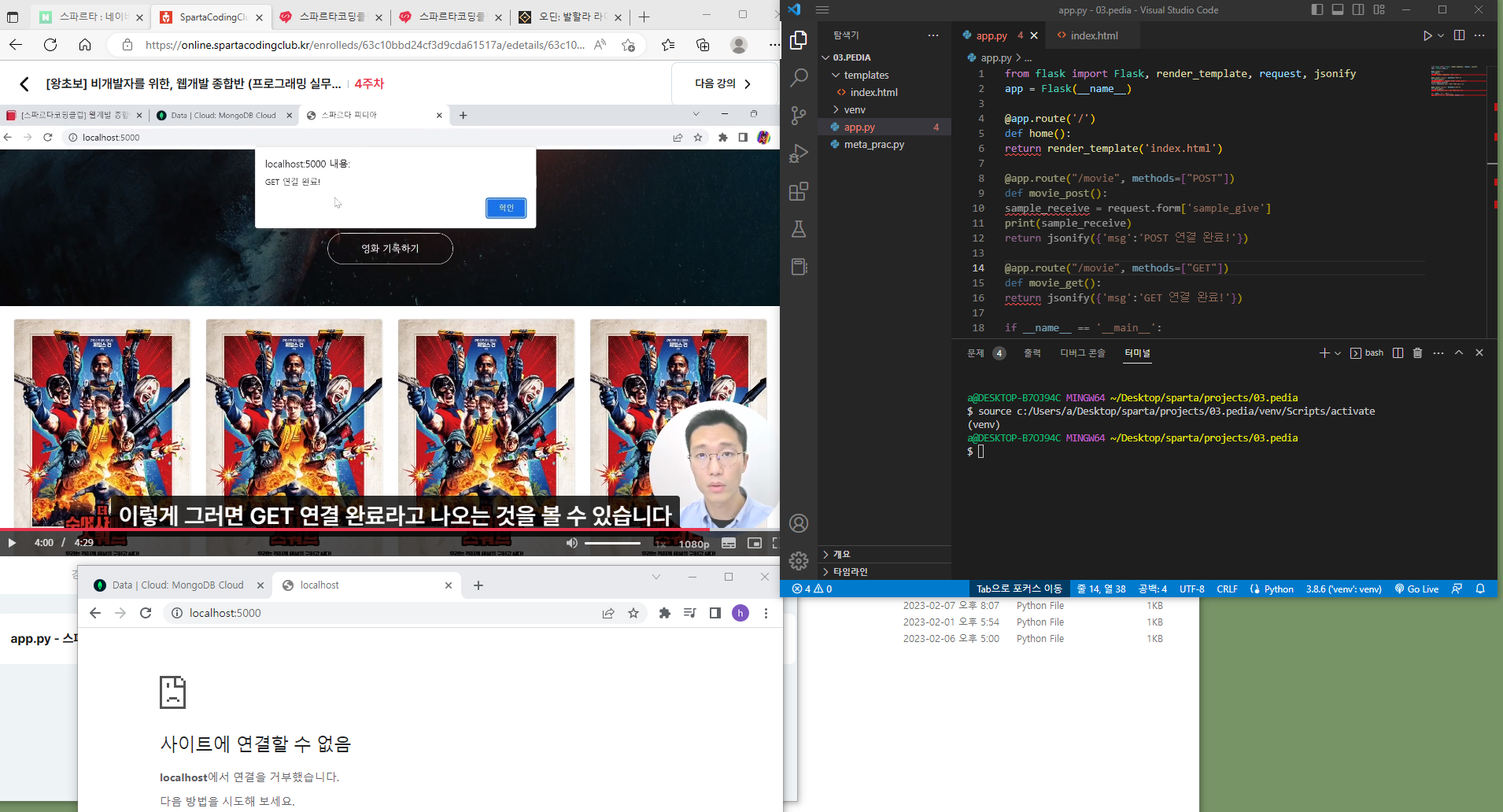Switch to SpartaCodingClub Edge tab

click(211, 17)
